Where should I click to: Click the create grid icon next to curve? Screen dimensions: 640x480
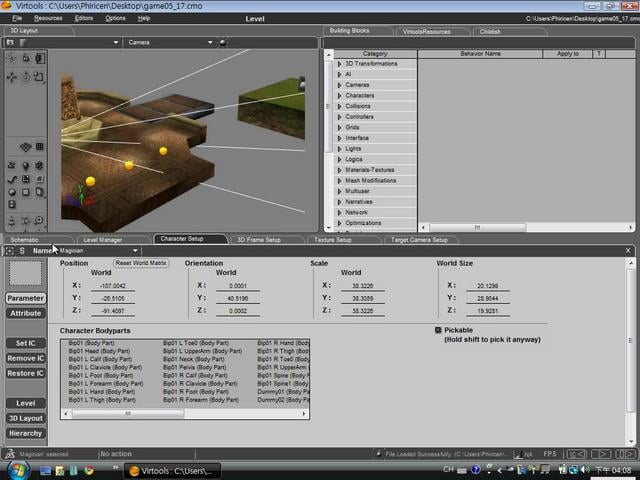point(26,179)
